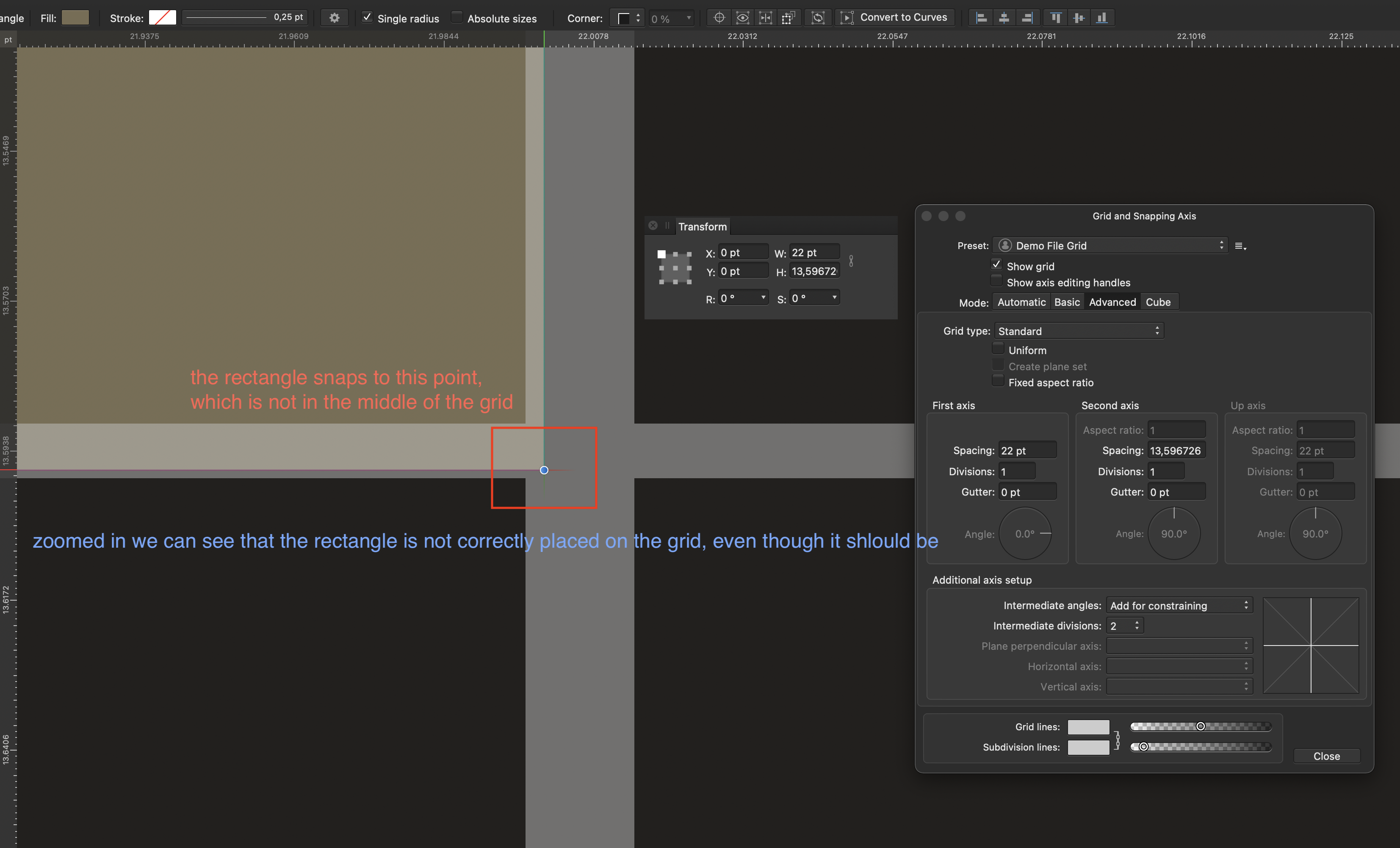1400x848 pixels.
Task: Select Basic grid mode
Action: tap(1066, 302)
